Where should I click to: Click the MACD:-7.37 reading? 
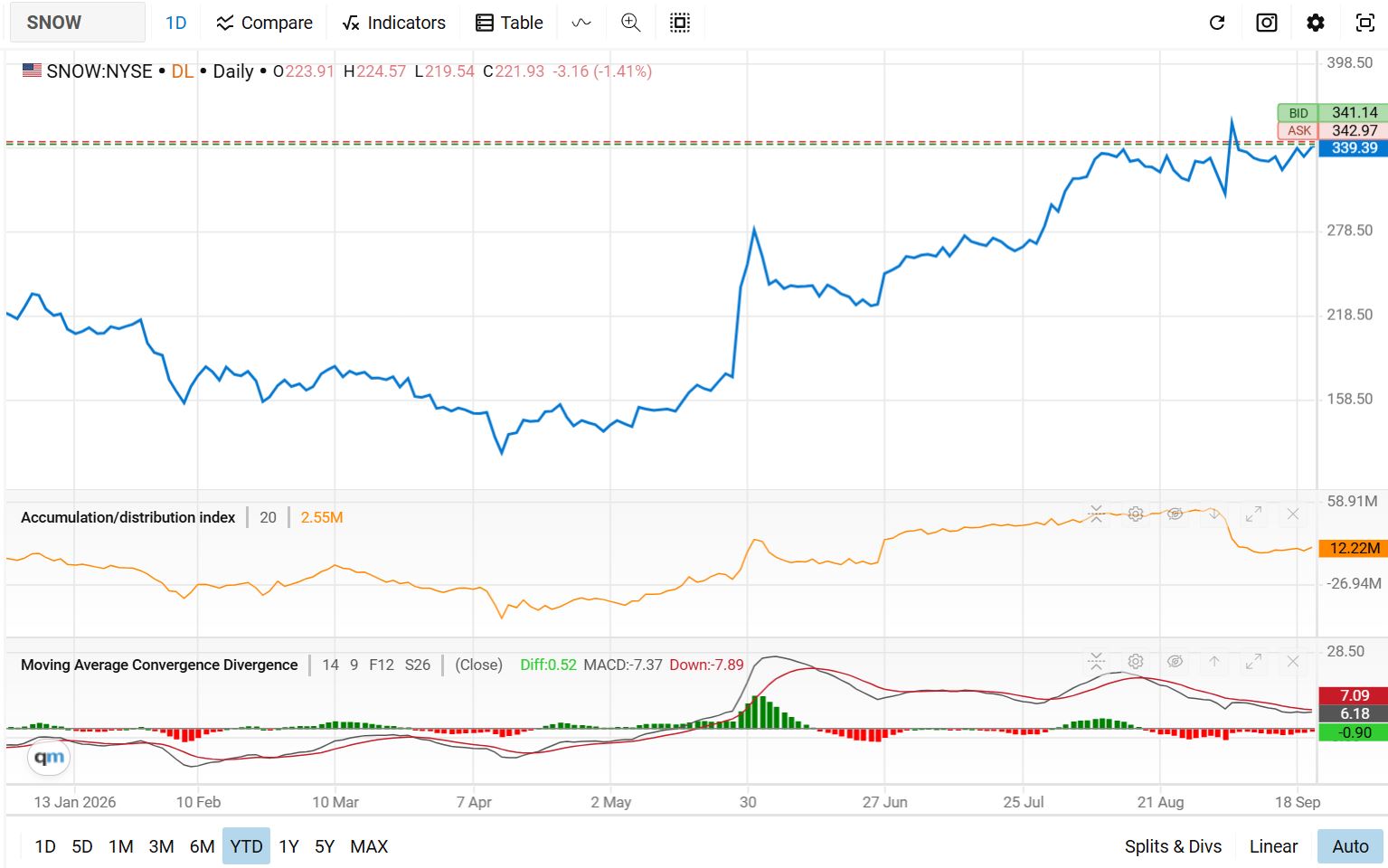[623, 665]
